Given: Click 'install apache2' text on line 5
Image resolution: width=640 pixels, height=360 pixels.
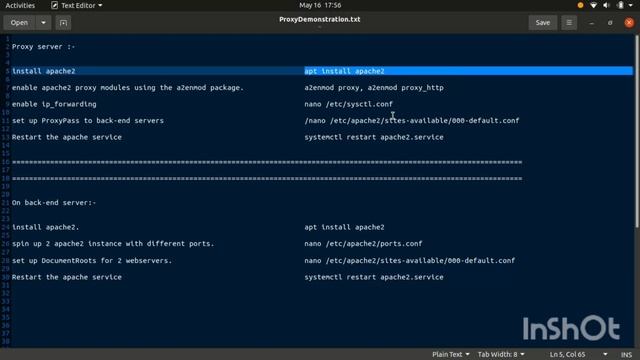Looking at the screenshot, I should pyautogui.click(x=44, y=71).
